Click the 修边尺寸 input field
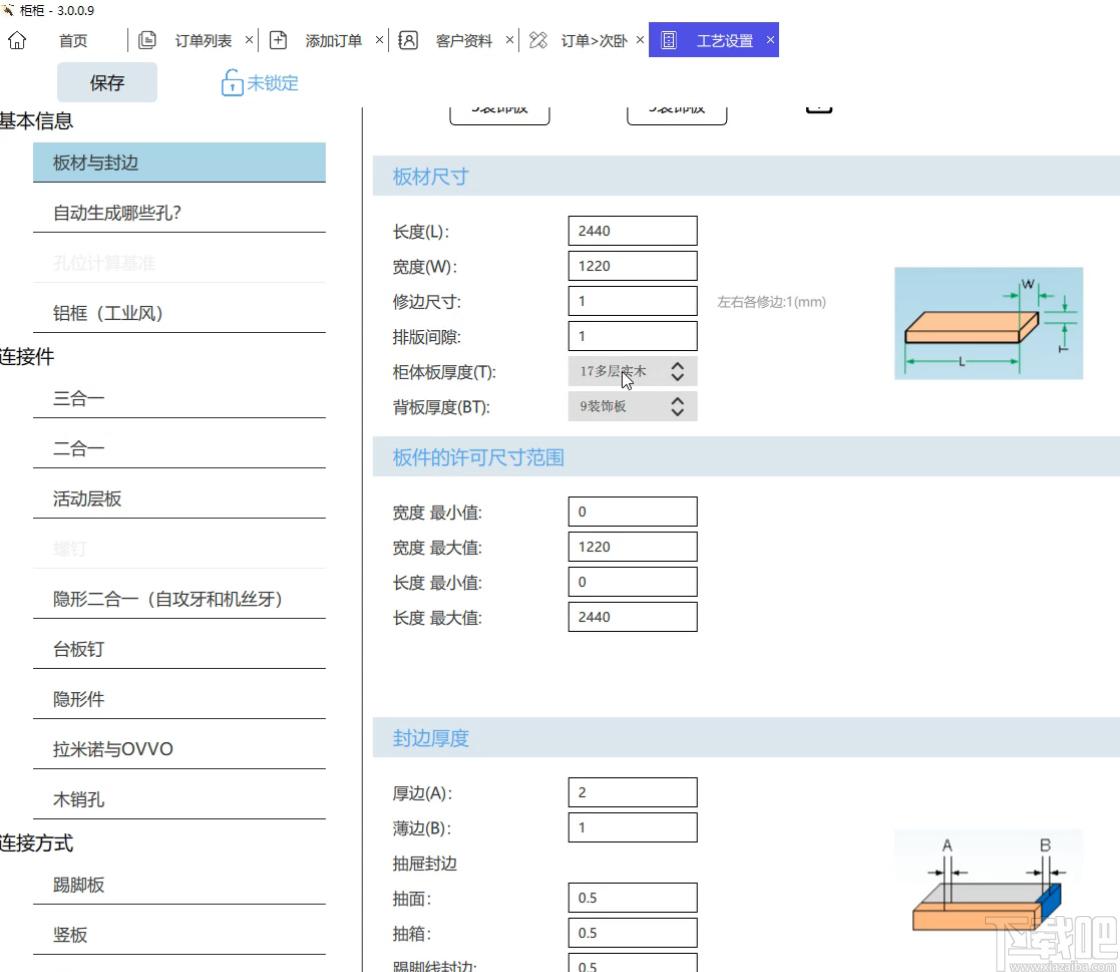 [x=632, y=301]
